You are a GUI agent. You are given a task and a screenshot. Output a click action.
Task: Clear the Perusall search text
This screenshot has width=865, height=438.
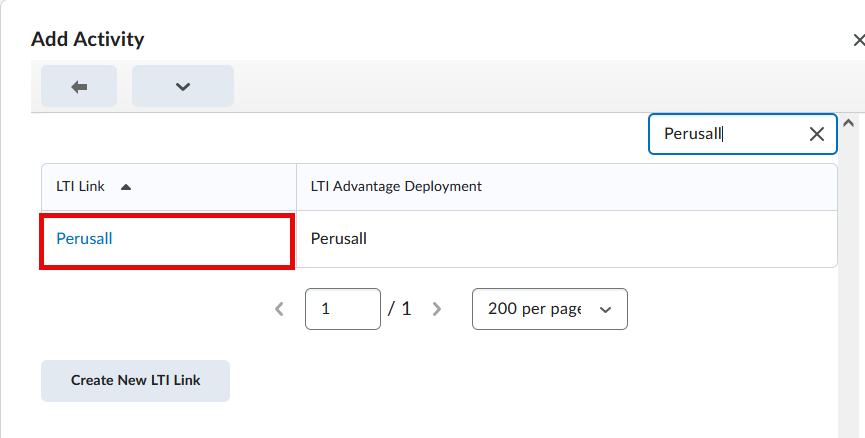pyautogui.click(x=817, y=134)
